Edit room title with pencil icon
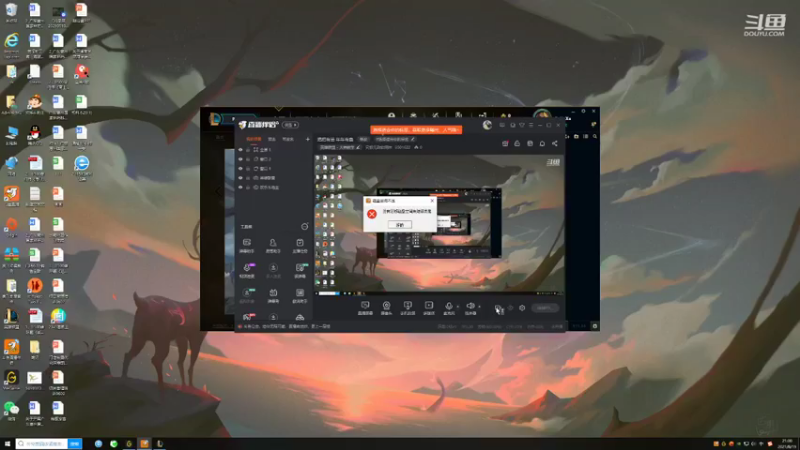Viewport: 800px width, 450px height. pyautogui.click(x=413, y=139)
